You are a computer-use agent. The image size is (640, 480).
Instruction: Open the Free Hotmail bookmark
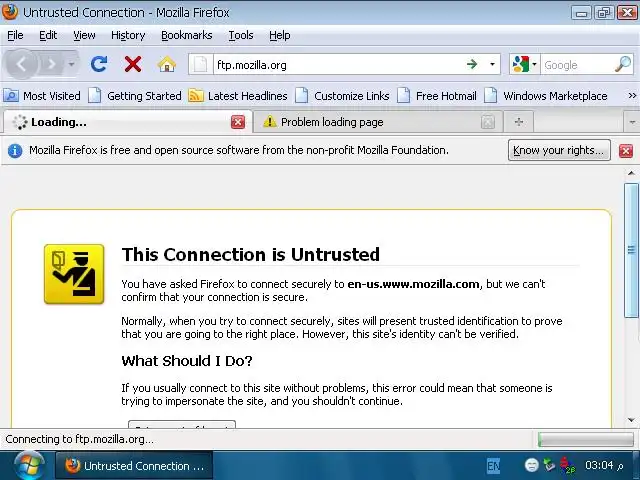[x=437, y=96]
